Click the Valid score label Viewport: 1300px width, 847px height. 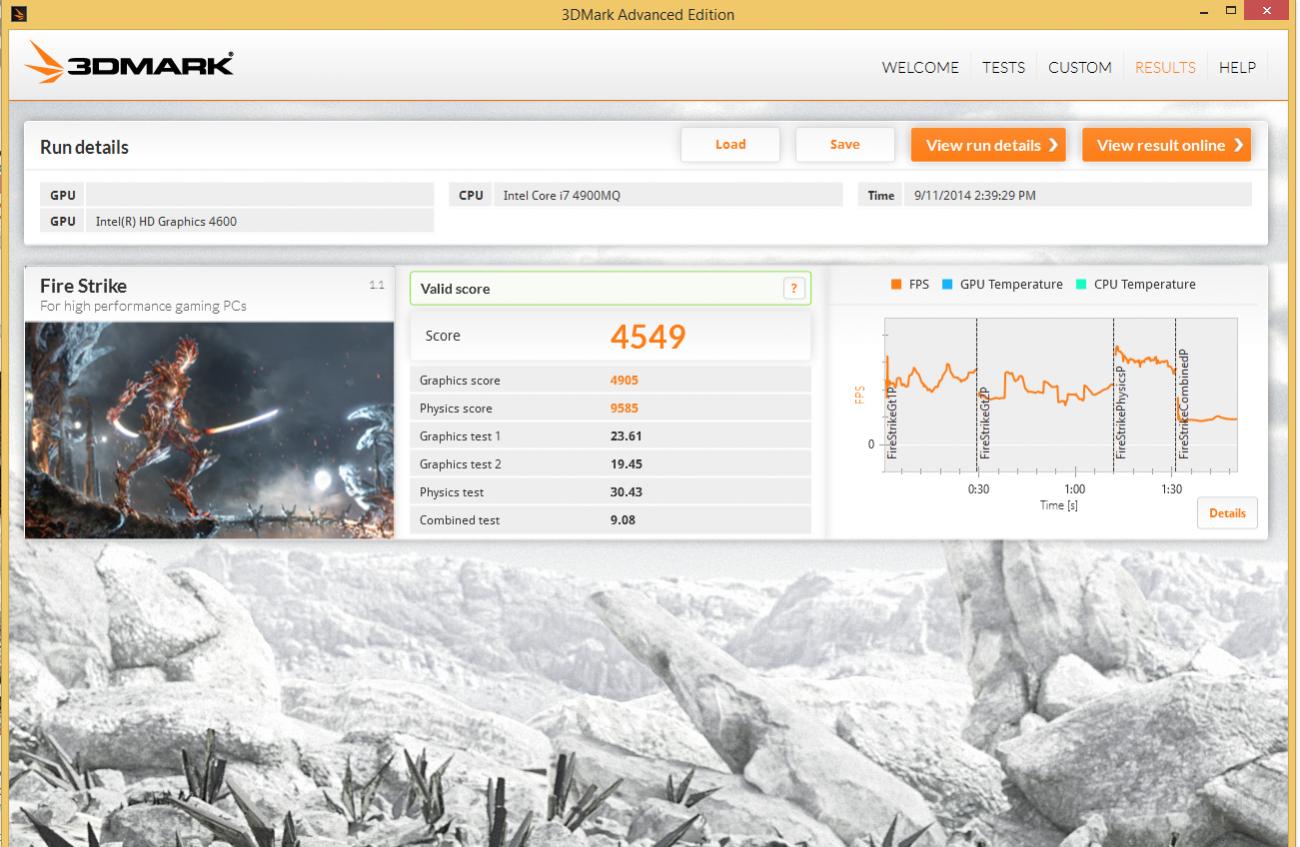click(x=455, y=289)
